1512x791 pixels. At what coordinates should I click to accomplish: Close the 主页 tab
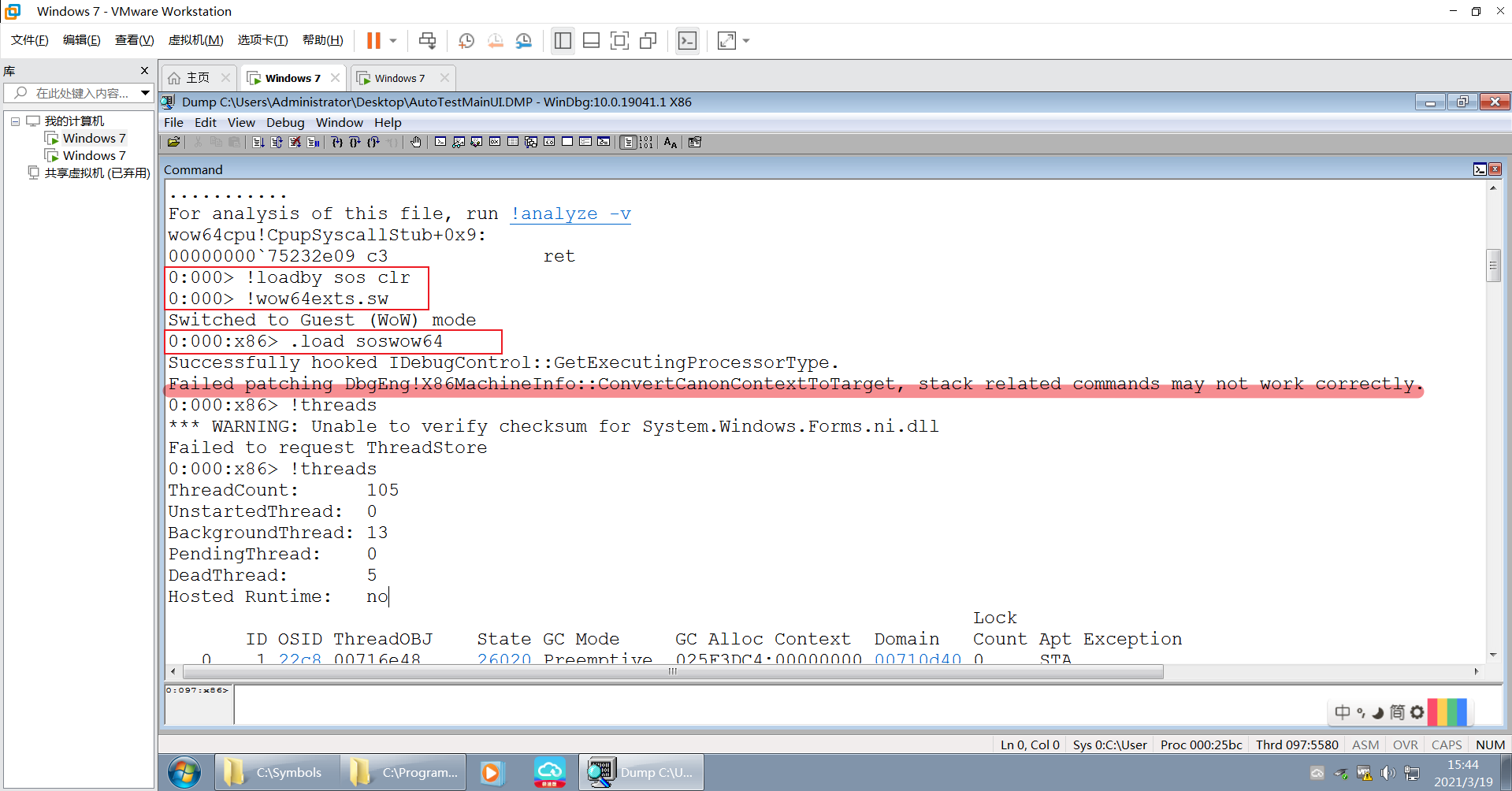click(226, 77)
